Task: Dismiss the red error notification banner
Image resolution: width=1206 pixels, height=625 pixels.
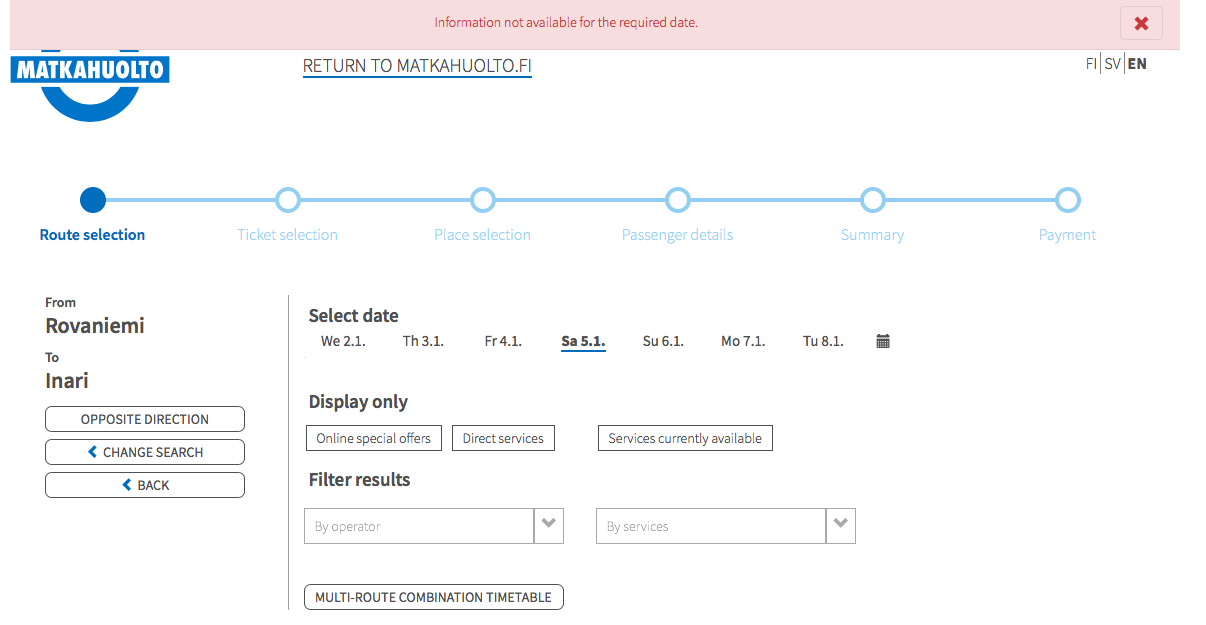Action: [1141, 23]
